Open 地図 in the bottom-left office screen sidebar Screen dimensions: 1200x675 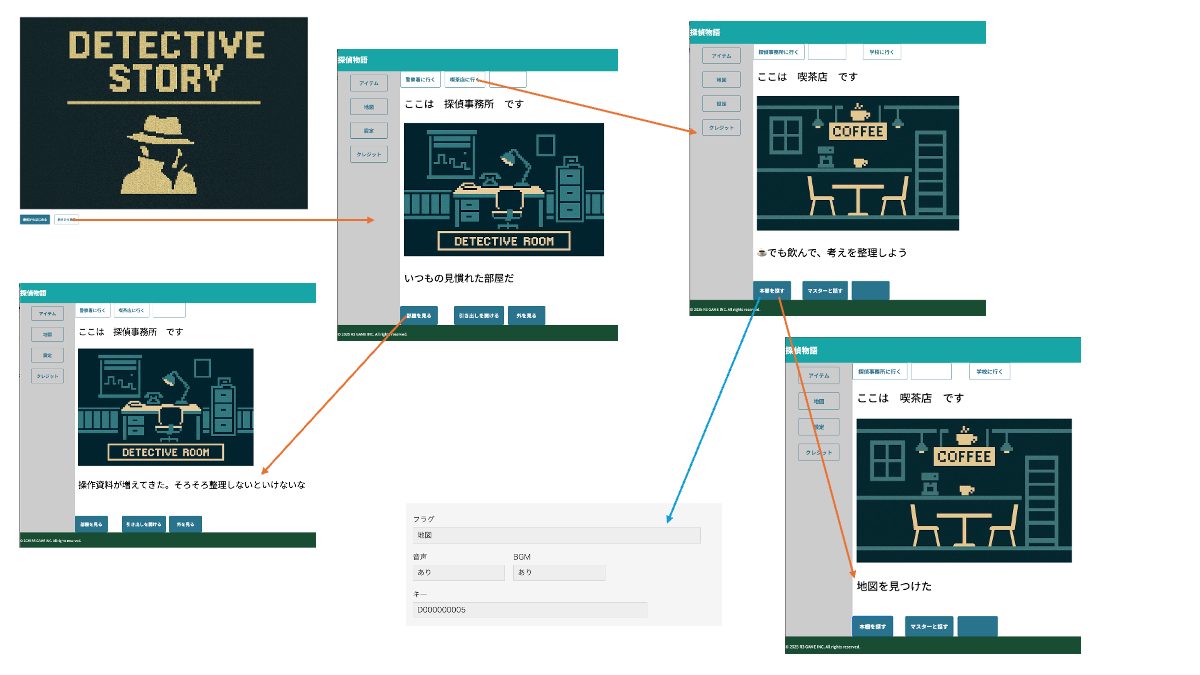(x=47, y=335)
